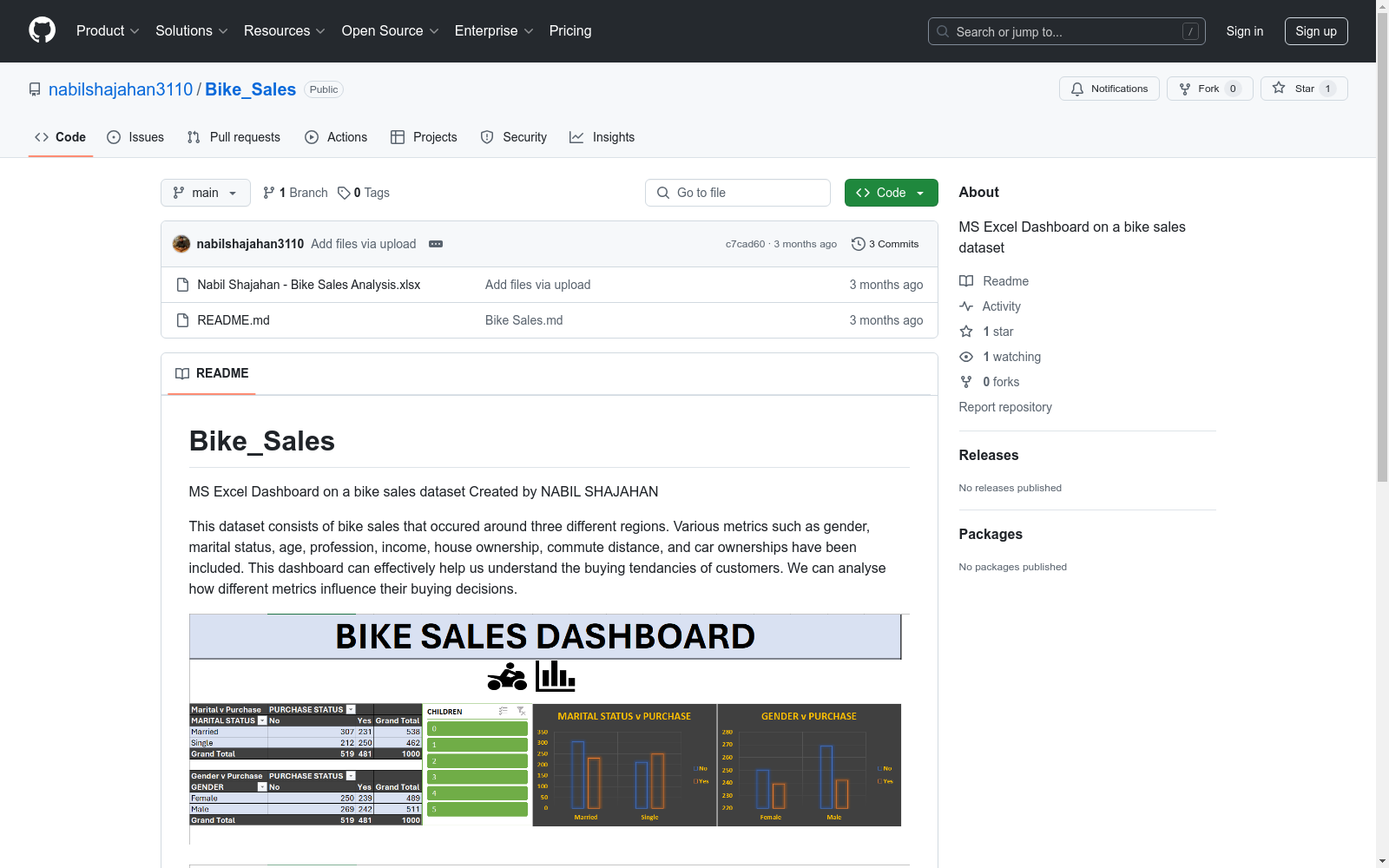Open the Bike_Sales repository link
This screenshot has height=868, width=1389.
coord(251,89)
